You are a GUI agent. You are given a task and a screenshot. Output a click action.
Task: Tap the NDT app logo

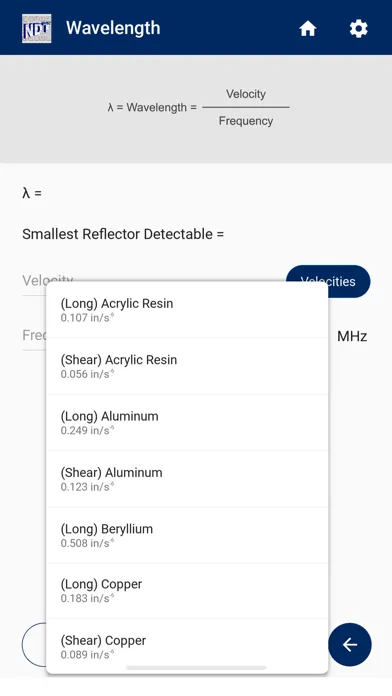(36, 28)
